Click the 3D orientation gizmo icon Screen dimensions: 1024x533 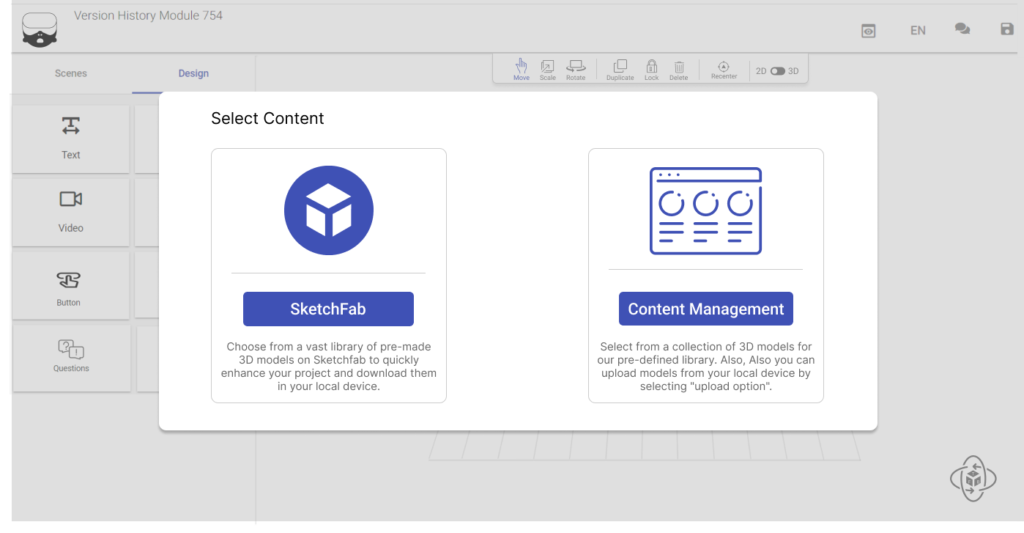(973, 479)
